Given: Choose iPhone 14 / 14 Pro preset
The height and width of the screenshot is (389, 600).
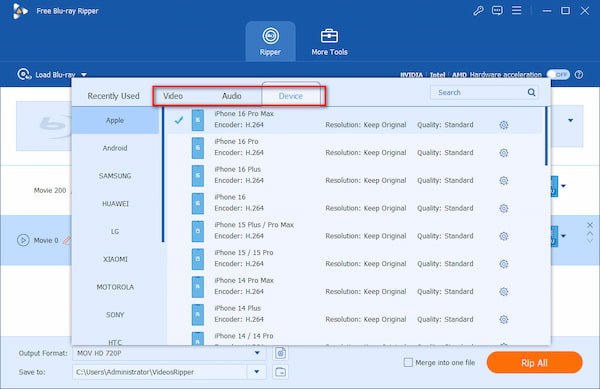Looking at the screenshot, I should pyautogui.click(x=356, y=338).
